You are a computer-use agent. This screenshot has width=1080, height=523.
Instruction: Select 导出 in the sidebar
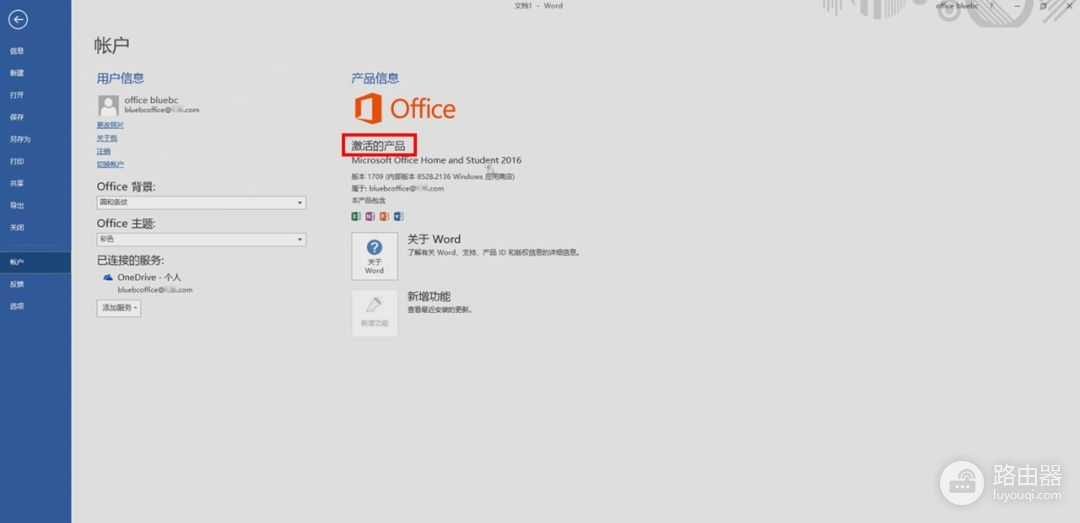click(x=17, y=205)
